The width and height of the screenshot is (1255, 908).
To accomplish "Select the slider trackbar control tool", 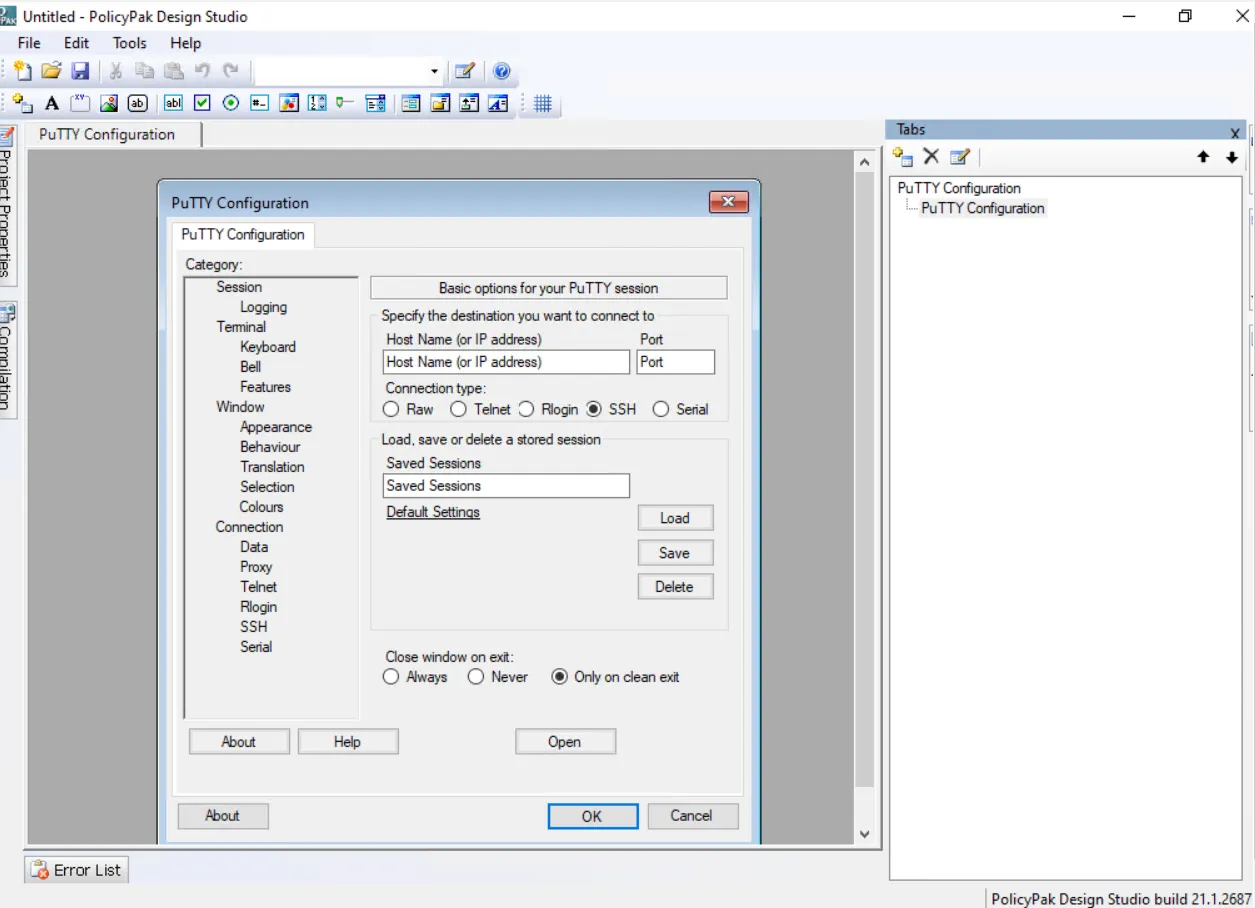I will click(346, 103).
